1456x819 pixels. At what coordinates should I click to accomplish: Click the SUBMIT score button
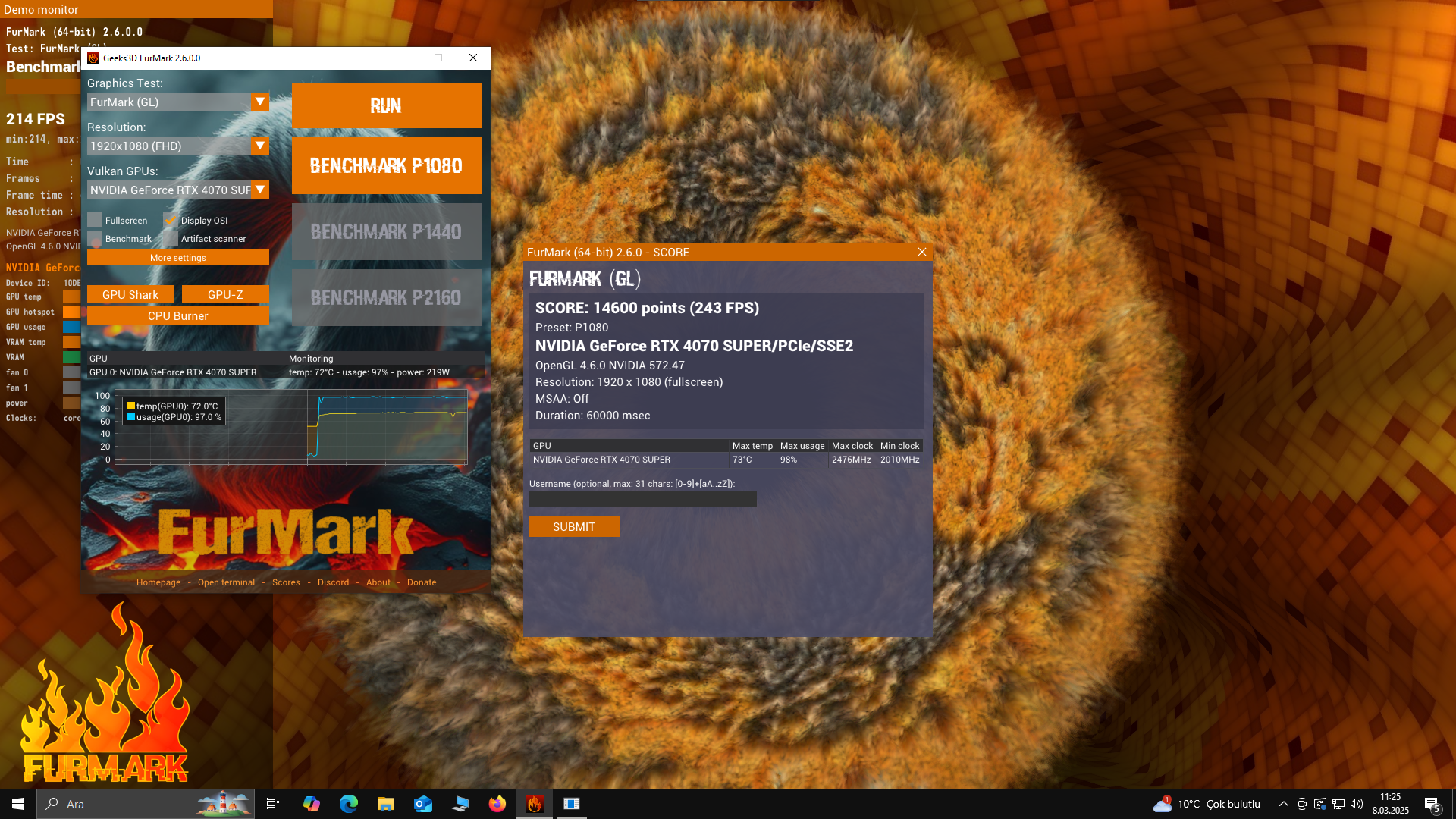tap(574, 527)
